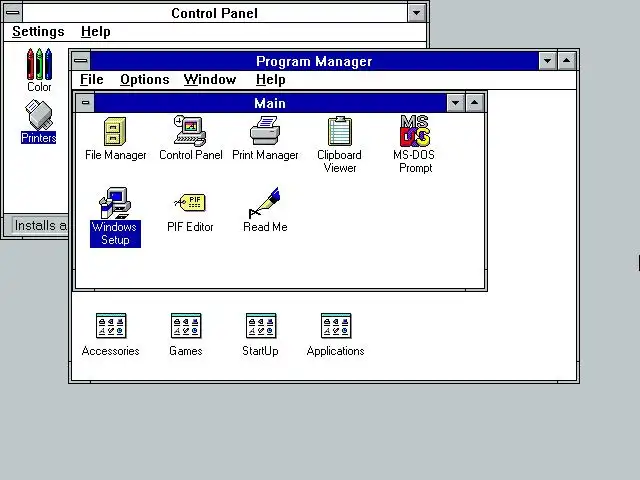Minimize the Control Panel window
Screen dimensions: 640x480
coord(417,13)
